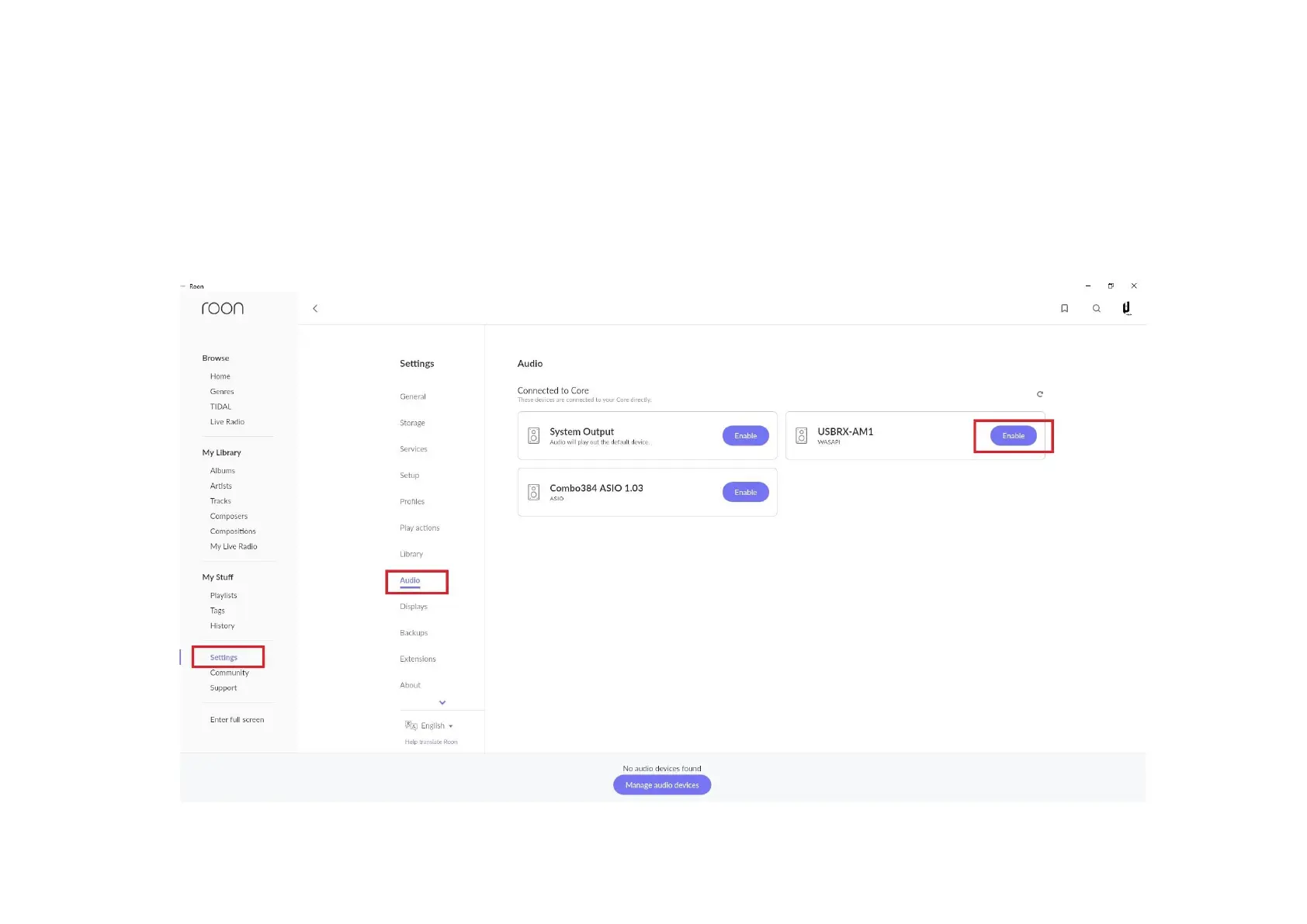
Task: Open the queue icon at top right
Action: [x=1126, y=309]
